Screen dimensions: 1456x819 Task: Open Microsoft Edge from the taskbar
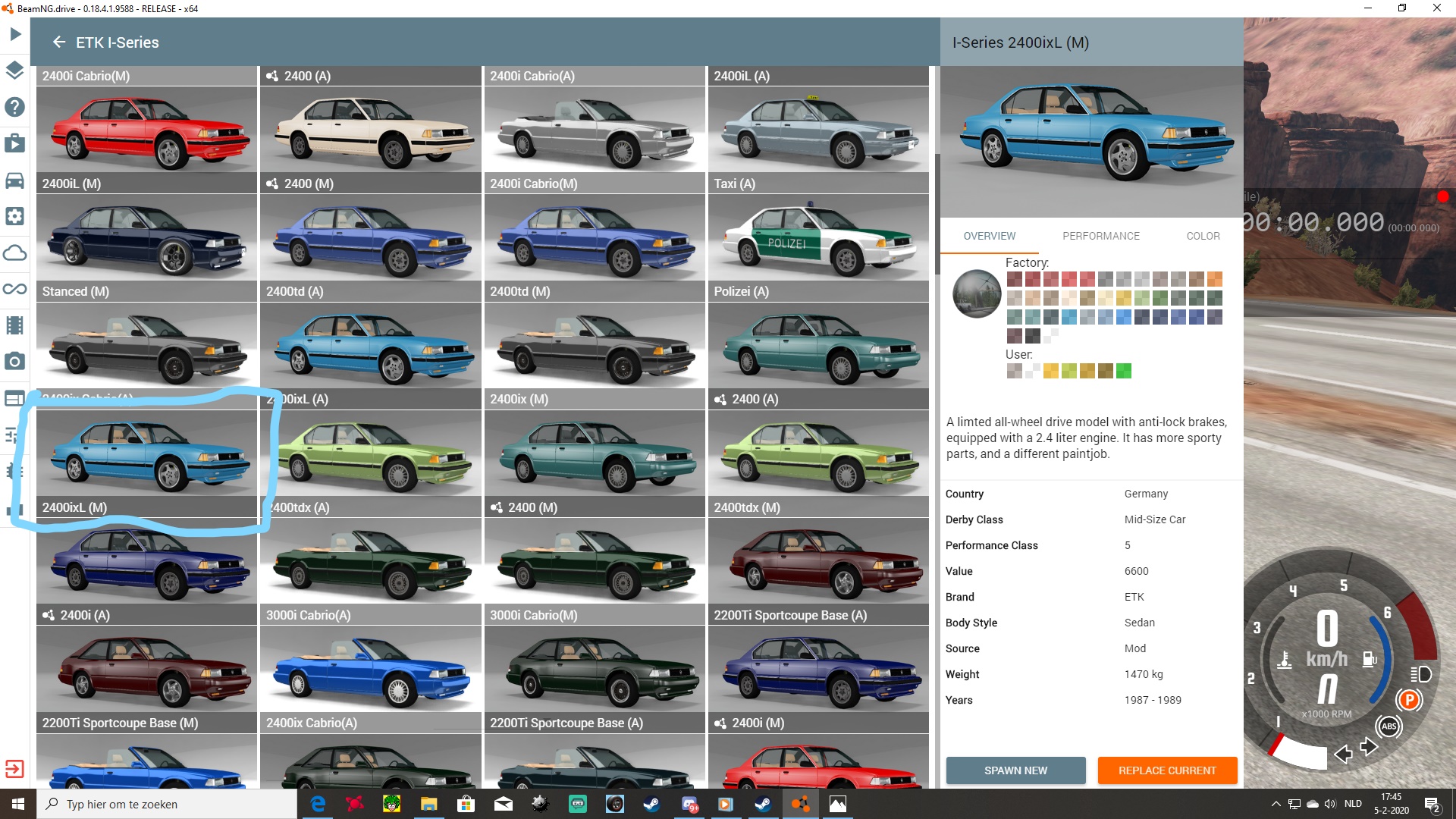click(x=318, y=804)
